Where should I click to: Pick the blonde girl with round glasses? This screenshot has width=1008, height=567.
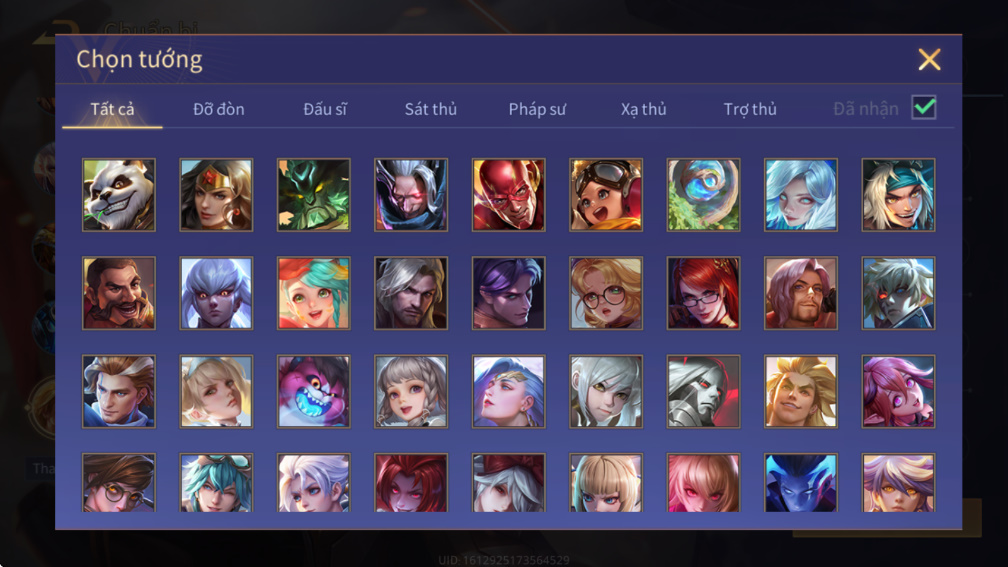tap(606, 293)
